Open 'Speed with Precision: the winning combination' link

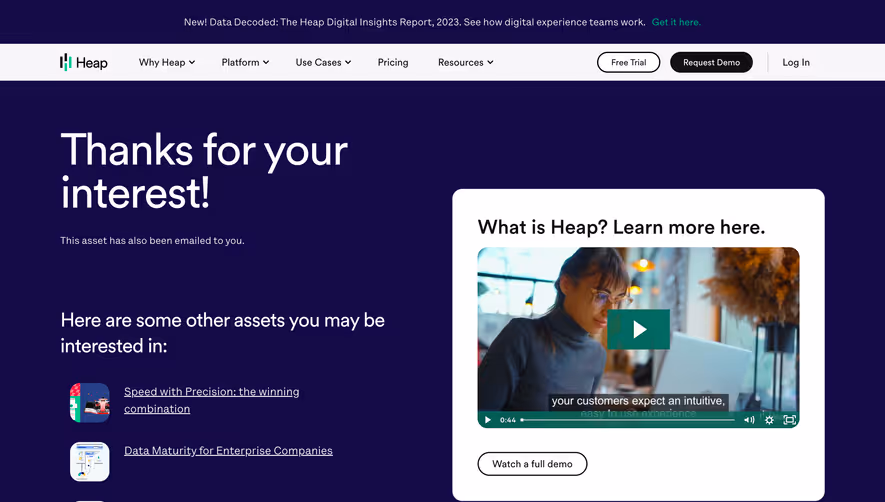coord(212,400)
